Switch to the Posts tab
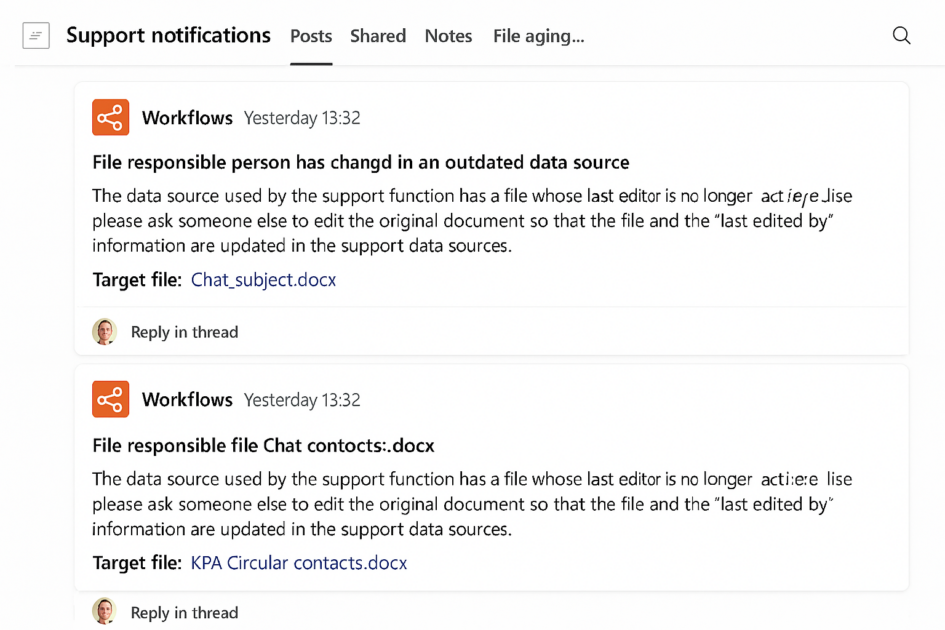Viewport: 945px width, 630px height. point(311,36)
